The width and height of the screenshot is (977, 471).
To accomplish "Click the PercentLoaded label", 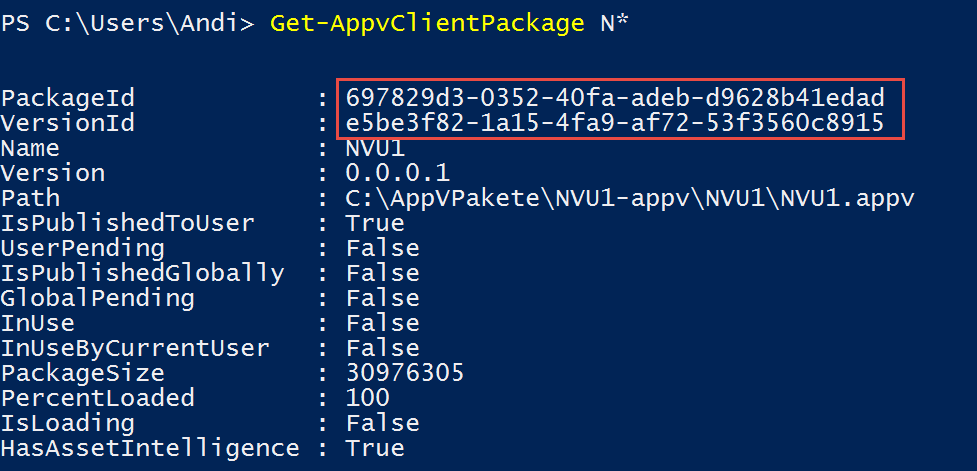I will (x=97, y=397).
